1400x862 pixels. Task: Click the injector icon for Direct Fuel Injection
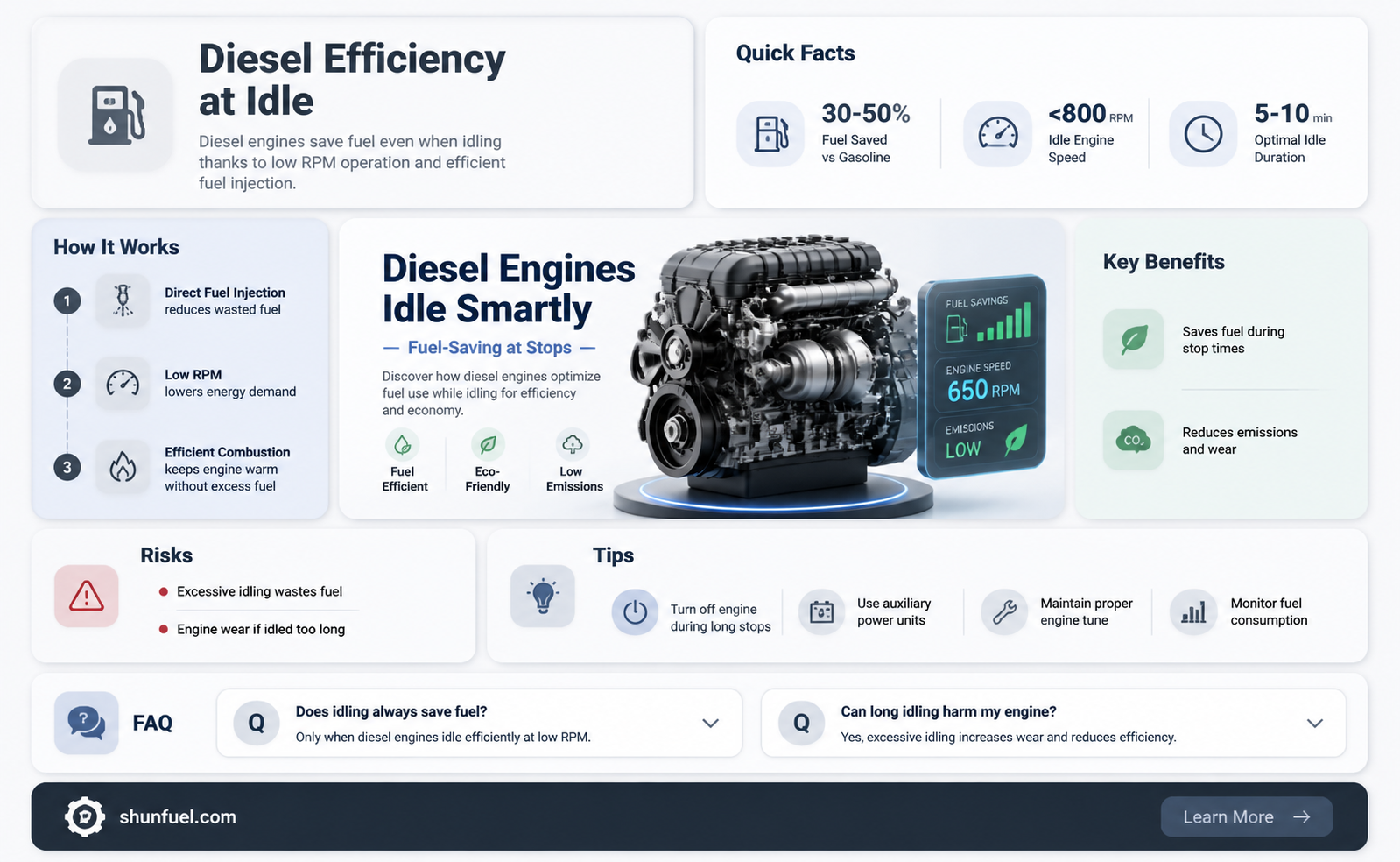123,300
